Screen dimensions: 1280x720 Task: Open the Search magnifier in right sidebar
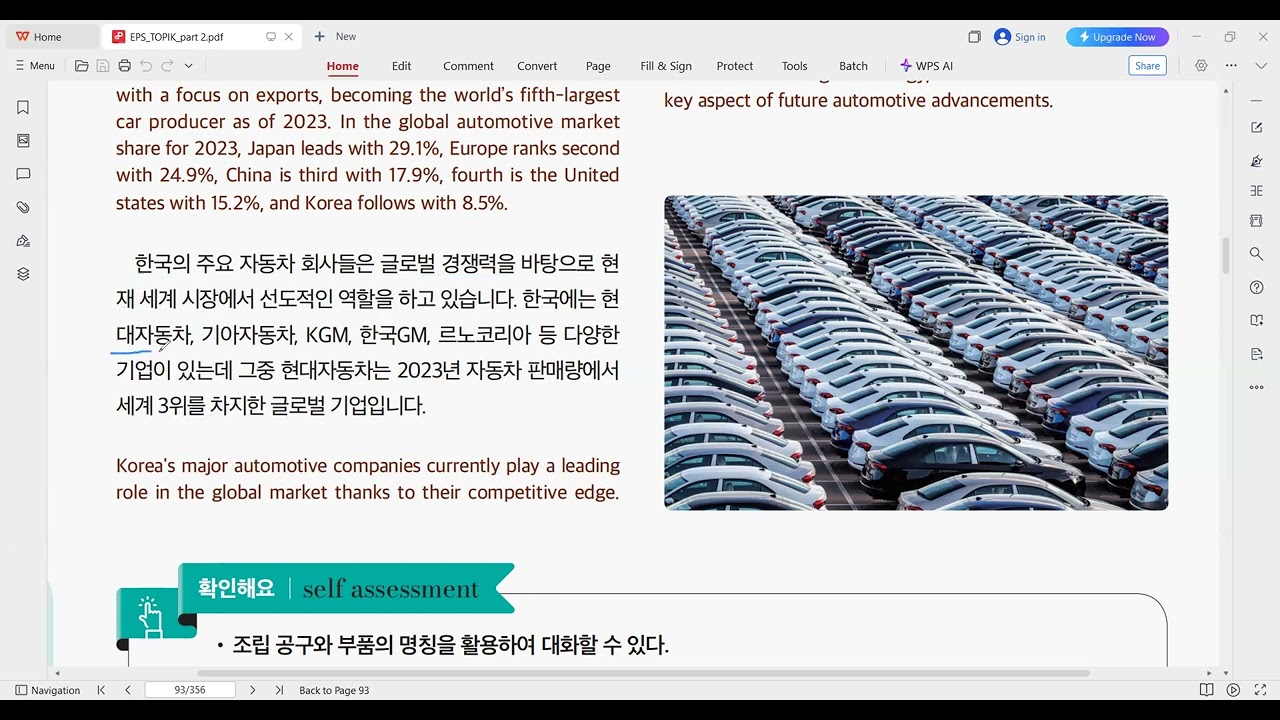click(1257, 254)
